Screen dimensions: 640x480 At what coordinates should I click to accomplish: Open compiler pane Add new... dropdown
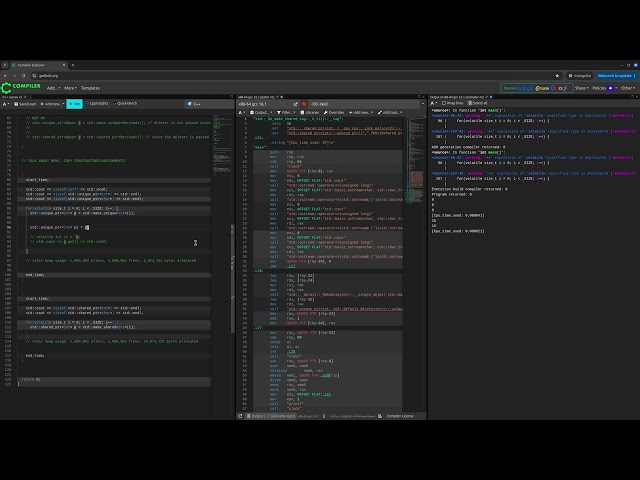(361, 112)
